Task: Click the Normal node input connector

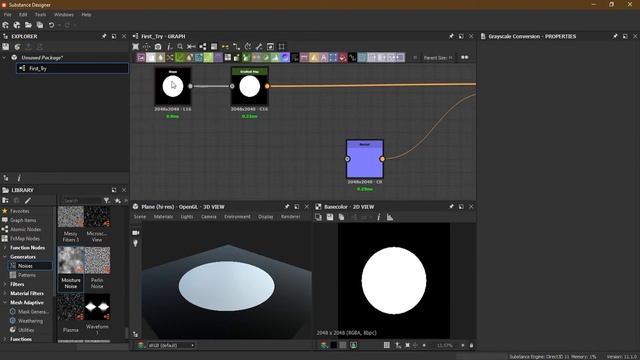Action: coord(347,159)
